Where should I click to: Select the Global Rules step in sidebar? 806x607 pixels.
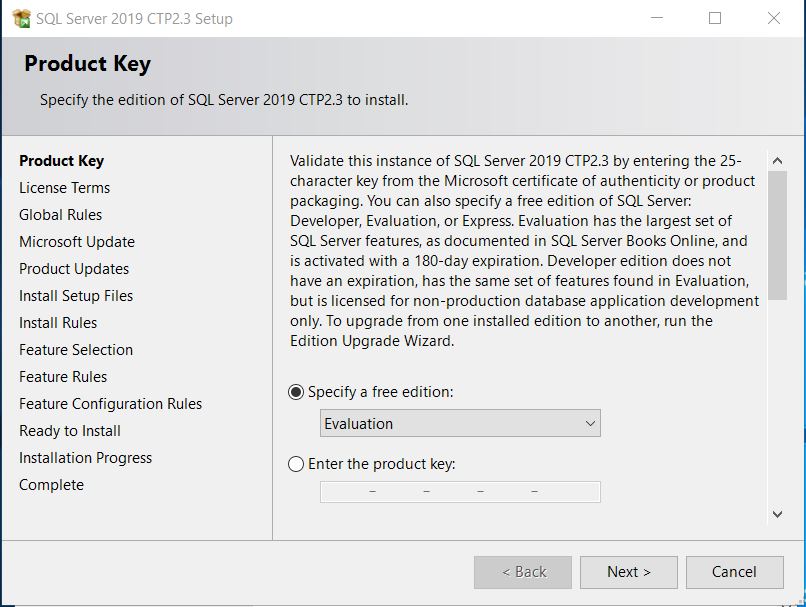(60, 215)
